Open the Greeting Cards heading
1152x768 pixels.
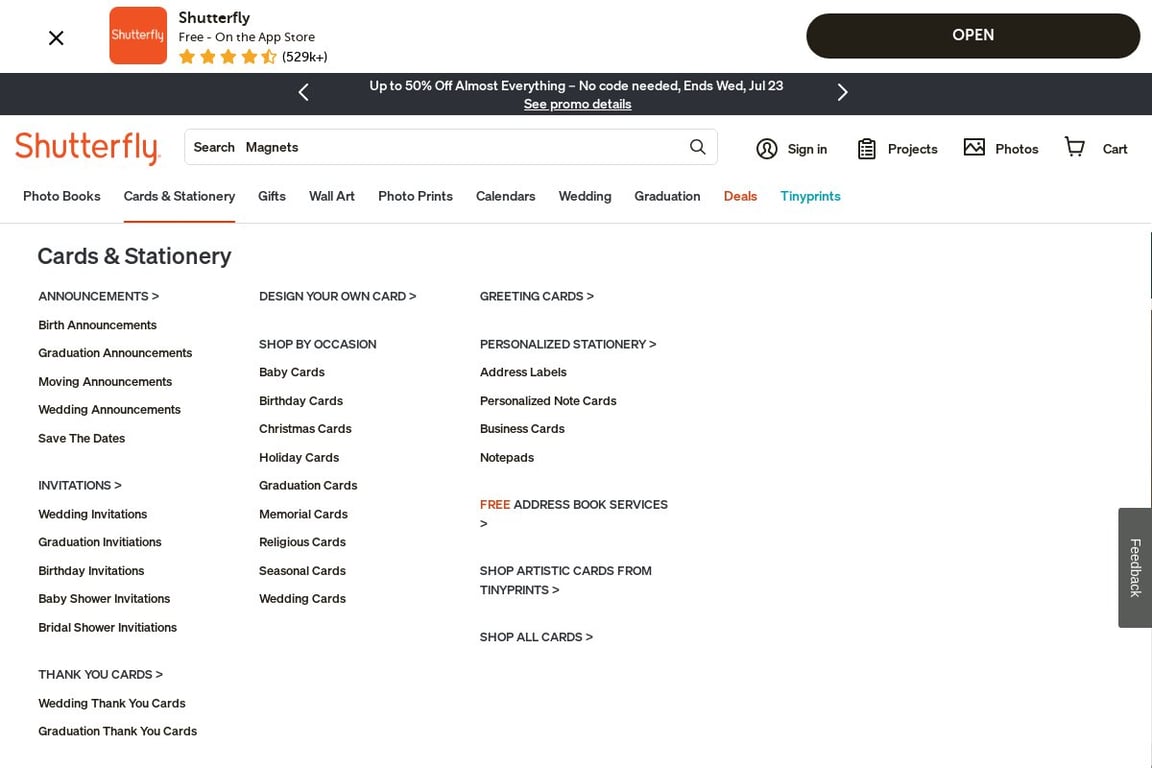(x=536, y=296)
